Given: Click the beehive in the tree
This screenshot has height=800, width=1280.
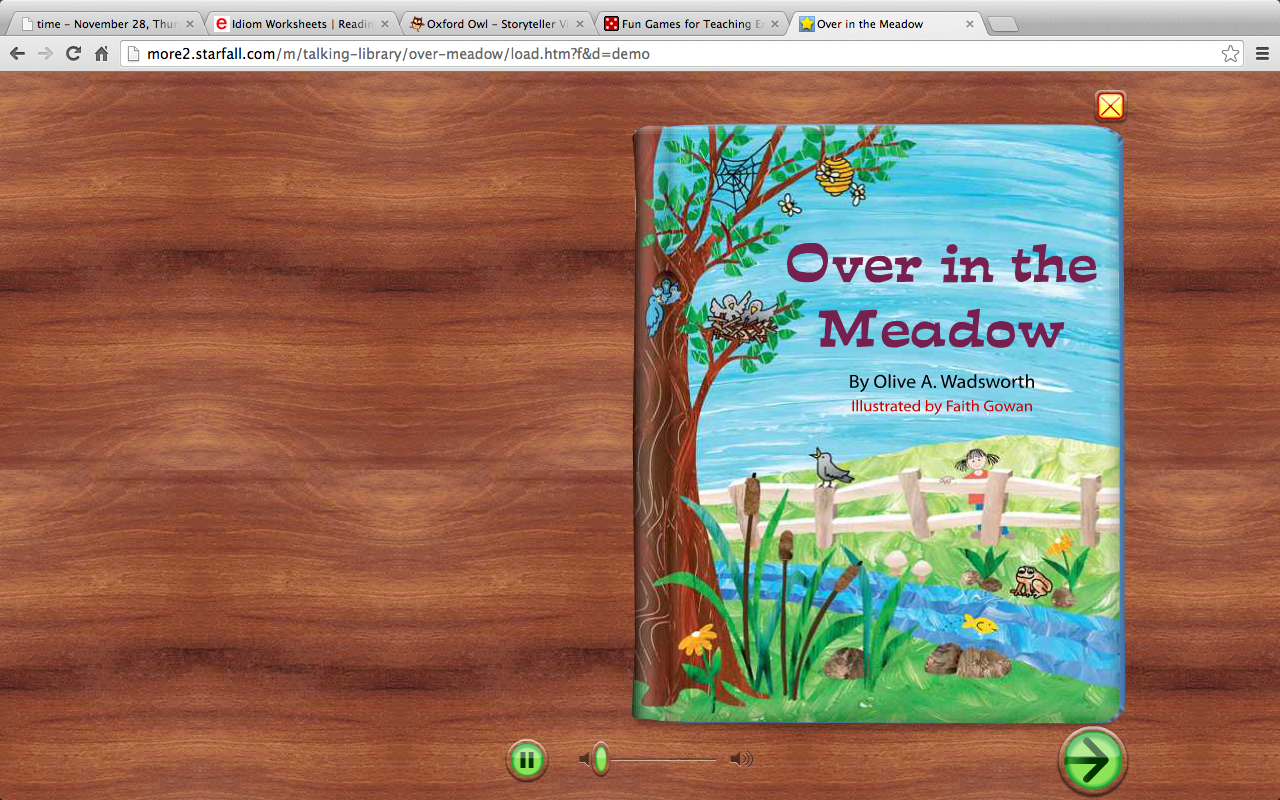Looking at the screenshot, I should (x=833, y=176).
